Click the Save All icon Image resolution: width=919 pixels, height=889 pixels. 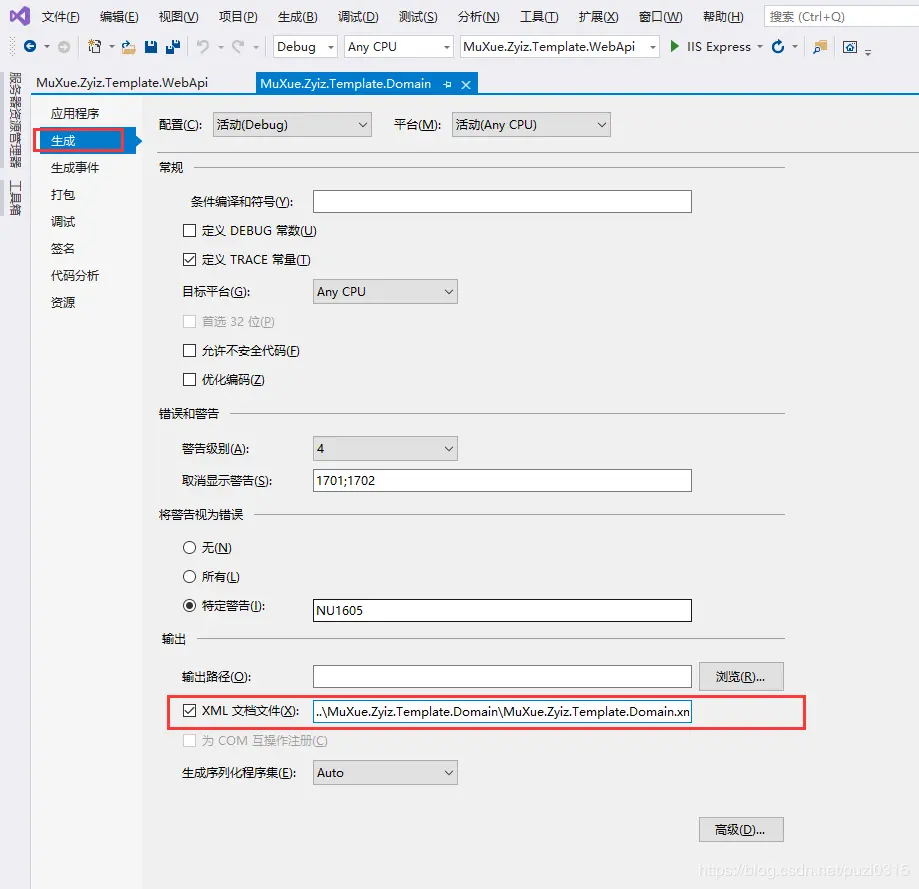tap(173, 47)
